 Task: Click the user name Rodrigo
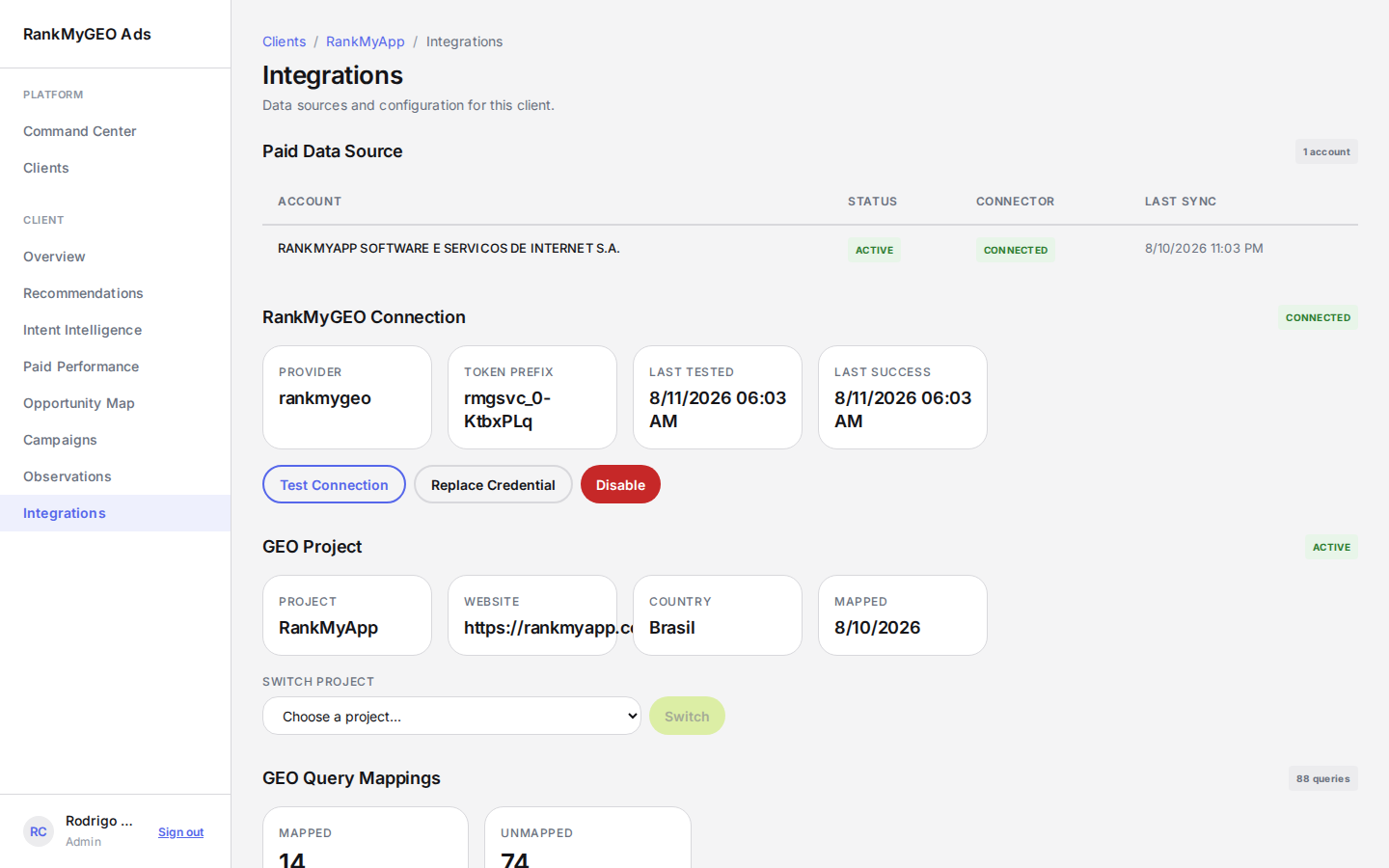[x=99, y=821]
